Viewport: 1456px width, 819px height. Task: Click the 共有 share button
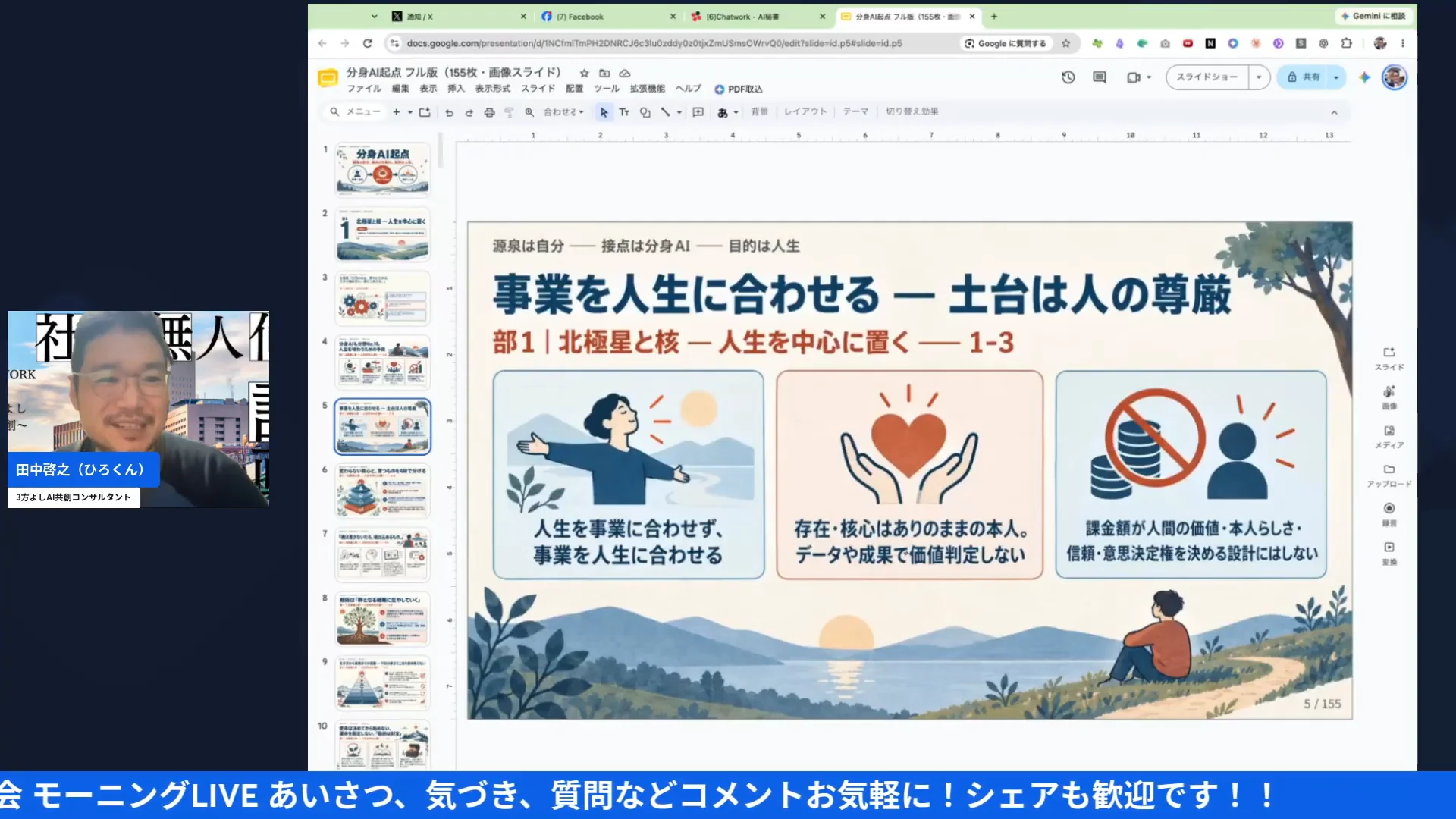pos(1303,77)
